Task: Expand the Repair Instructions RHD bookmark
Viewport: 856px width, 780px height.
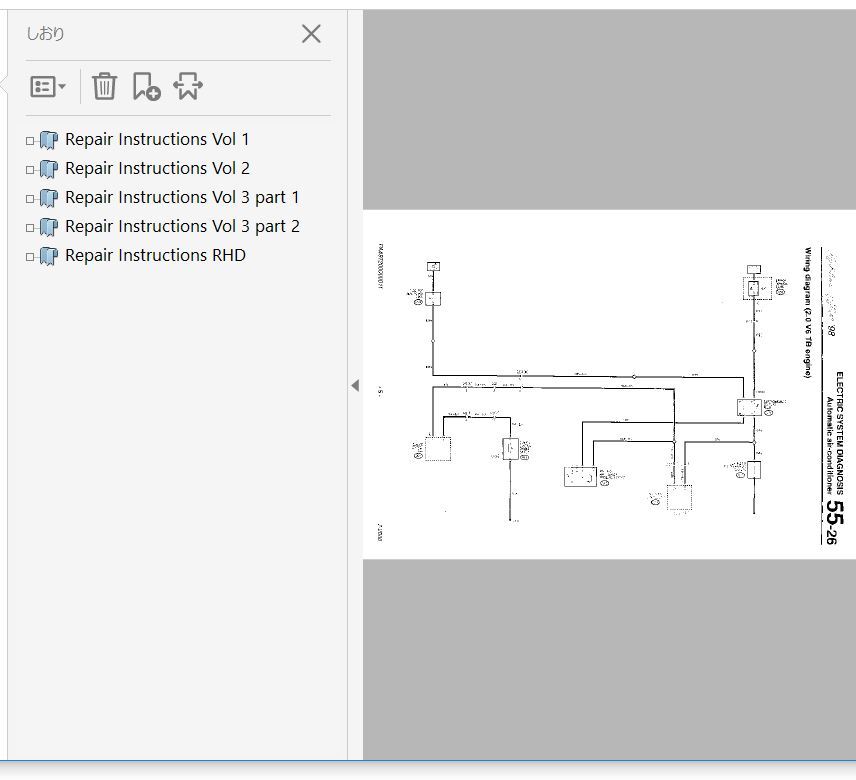Action: (x=30, y=257)
